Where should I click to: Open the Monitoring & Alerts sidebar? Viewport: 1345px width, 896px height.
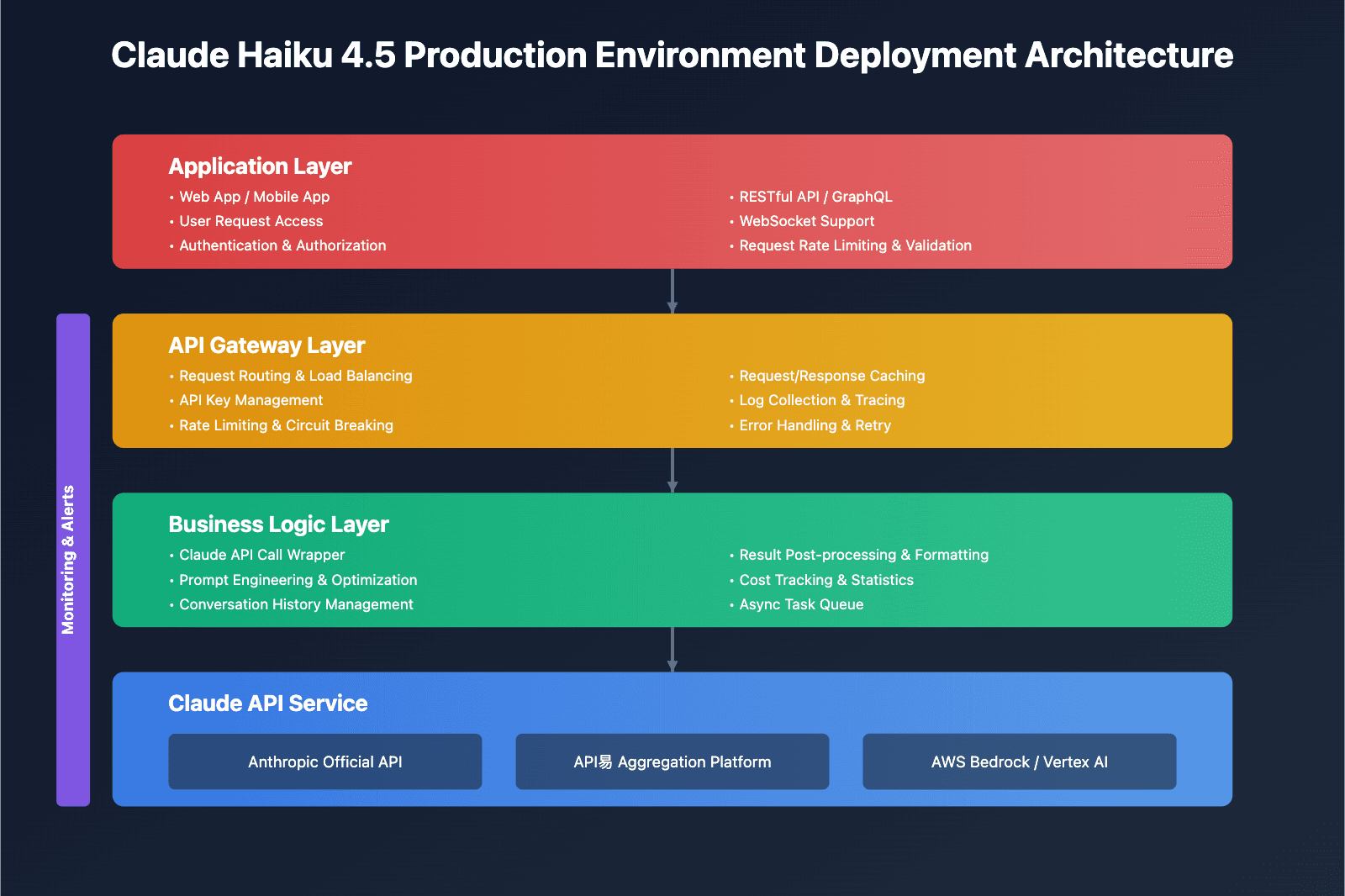[71, 561]
